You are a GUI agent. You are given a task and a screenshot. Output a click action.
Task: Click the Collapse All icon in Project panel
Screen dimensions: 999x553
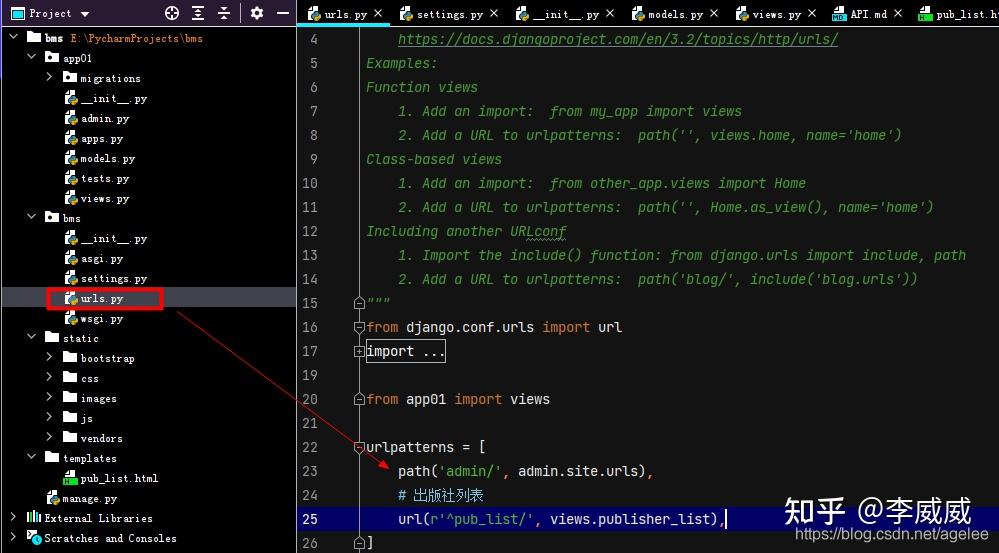[x=224, y=13]
